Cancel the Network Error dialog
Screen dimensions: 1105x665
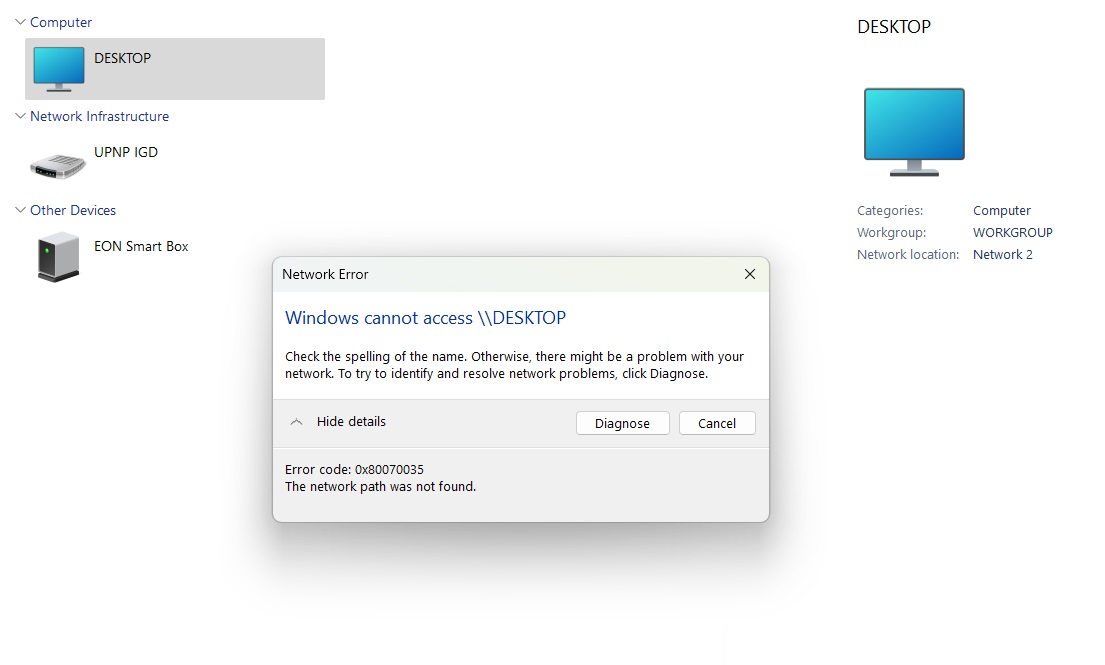tap(717, 423)
